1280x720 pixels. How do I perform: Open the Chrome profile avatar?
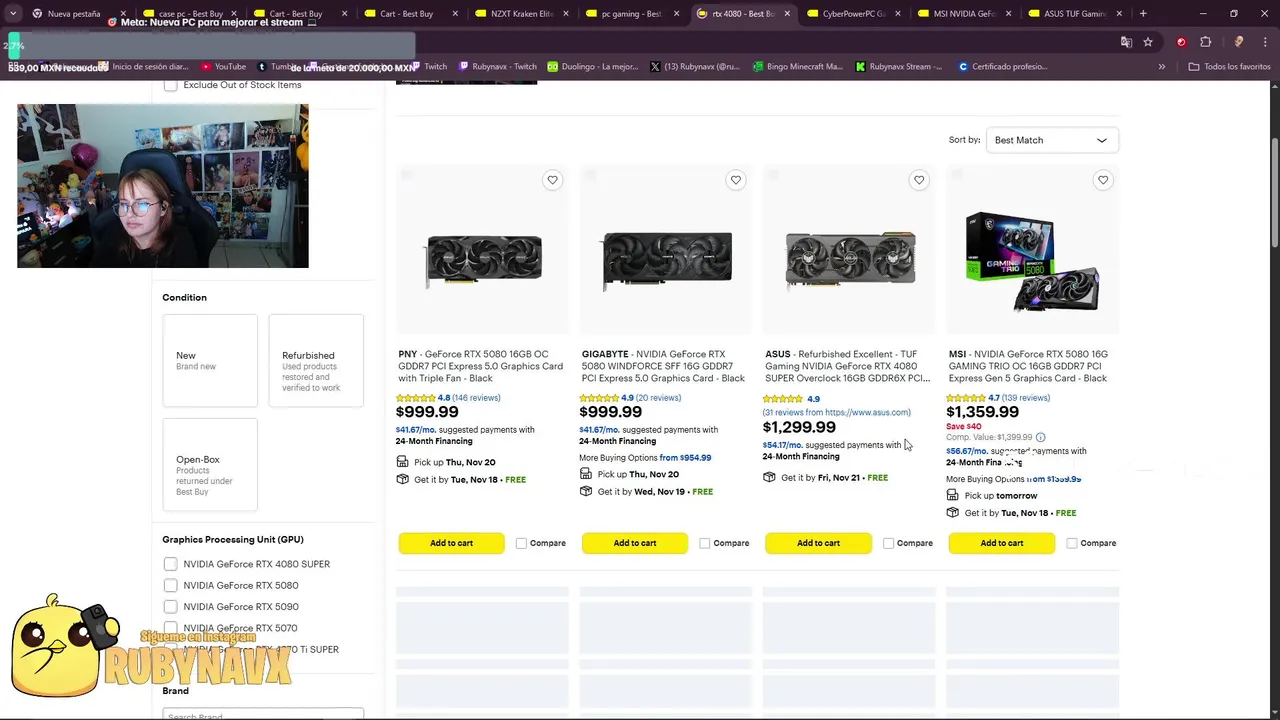1238,42
